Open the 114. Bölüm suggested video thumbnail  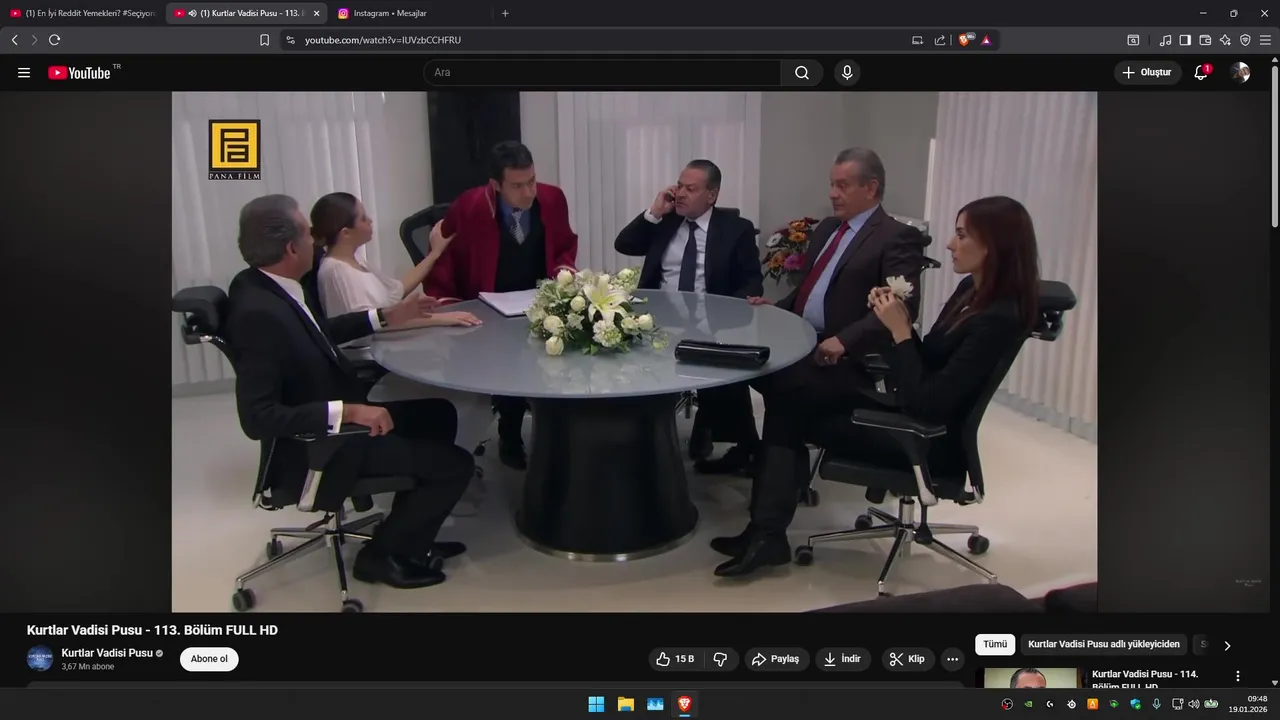click(x=1031, y=678)
